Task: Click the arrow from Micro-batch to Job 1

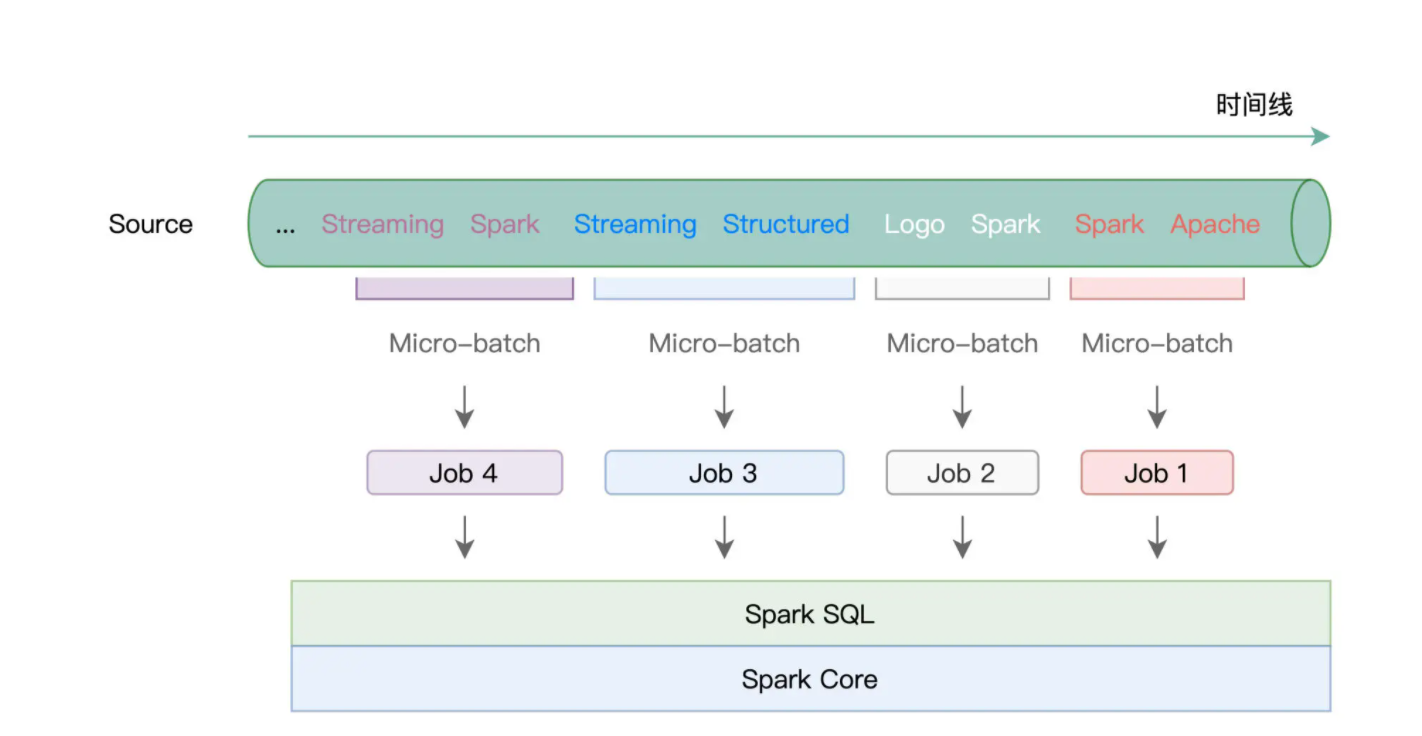Action: [x=1157, y=406]
